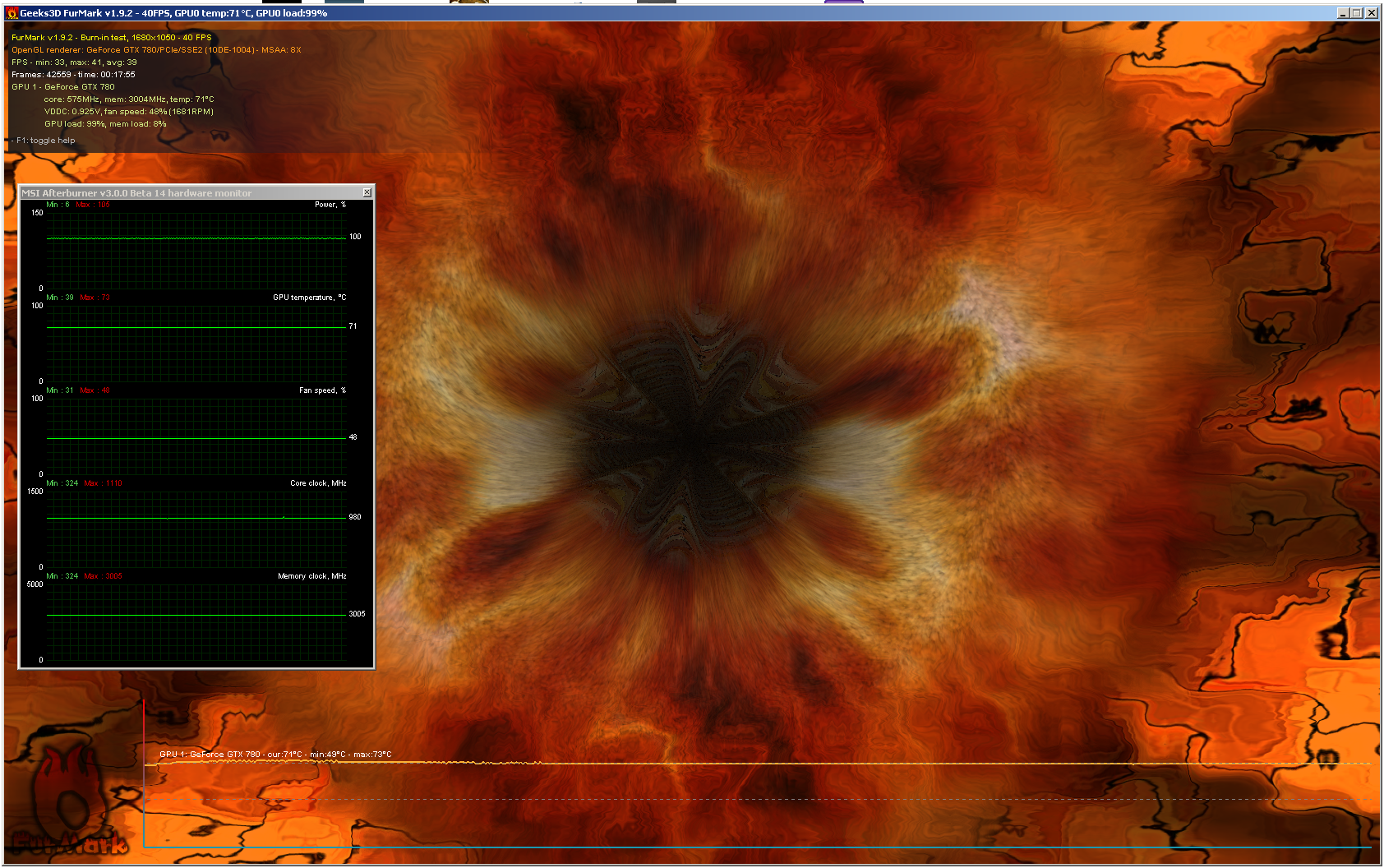Click the Memory clock graph plot area

point(196,622)
